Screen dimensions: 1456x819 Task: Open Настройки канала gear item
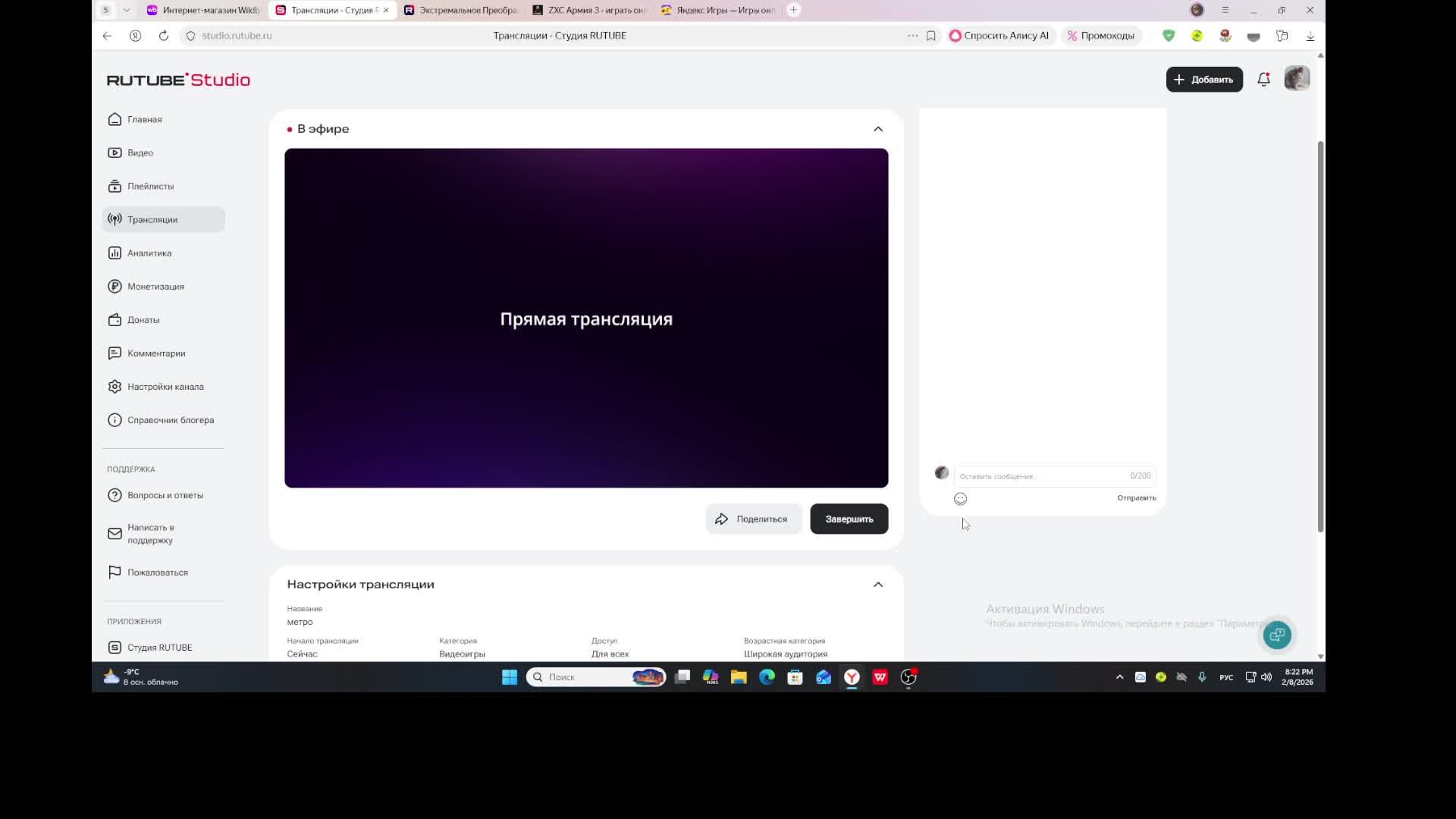(x=165, y=387)
